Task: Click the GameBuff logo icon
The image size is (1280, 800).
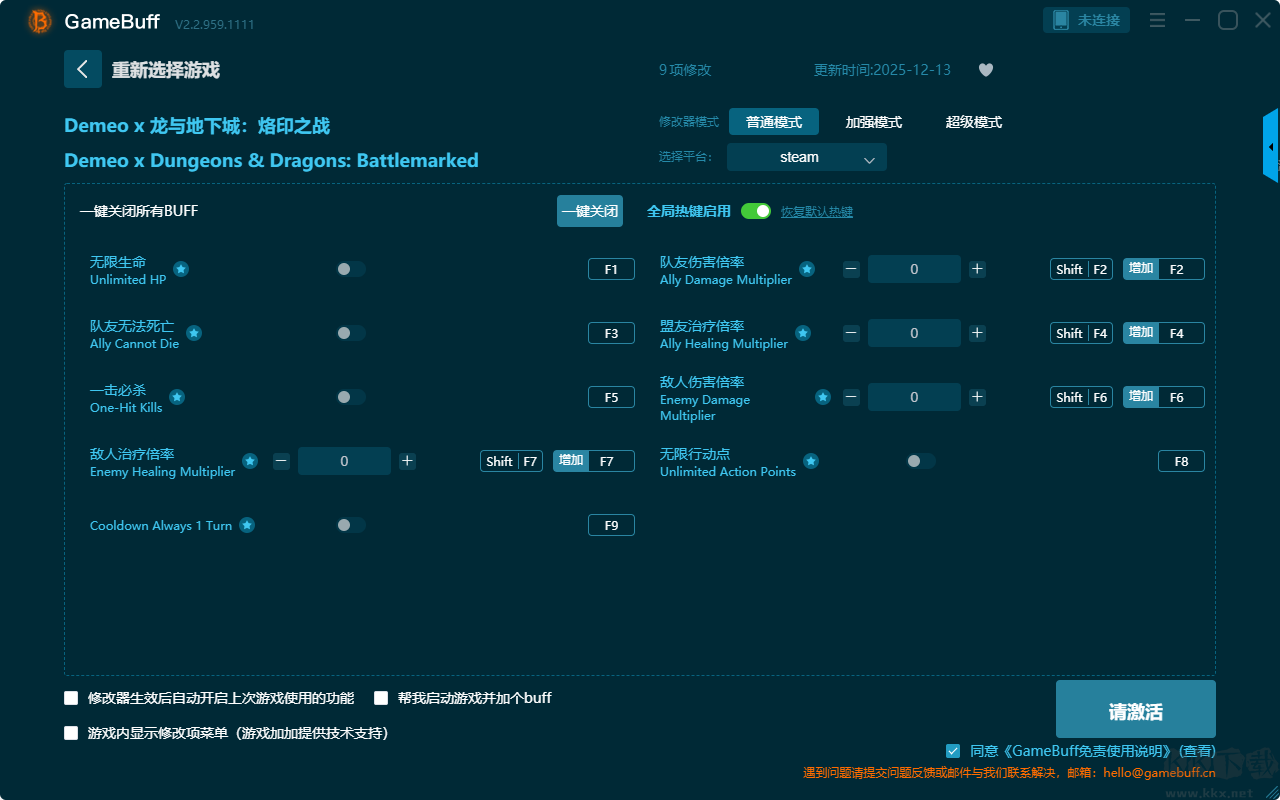Action: coord(40,21)
